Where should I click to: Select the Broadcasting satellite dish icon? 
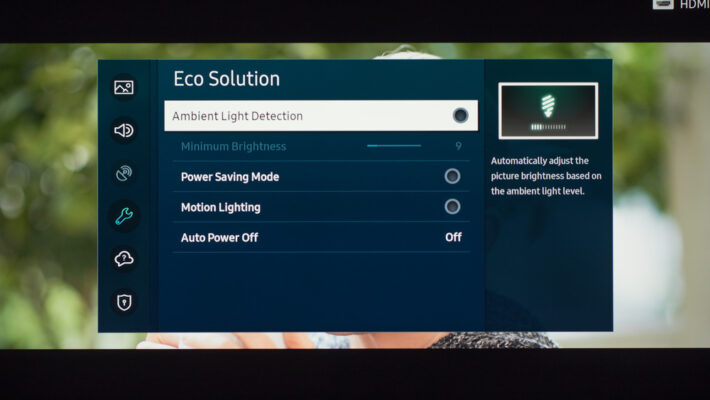pyautogui.click(x=124, y=173)
